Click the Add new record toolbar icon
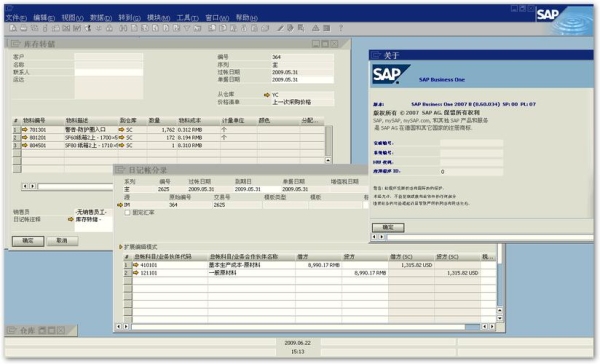Viewport: 600px width, 364px height. click(134, 28)
